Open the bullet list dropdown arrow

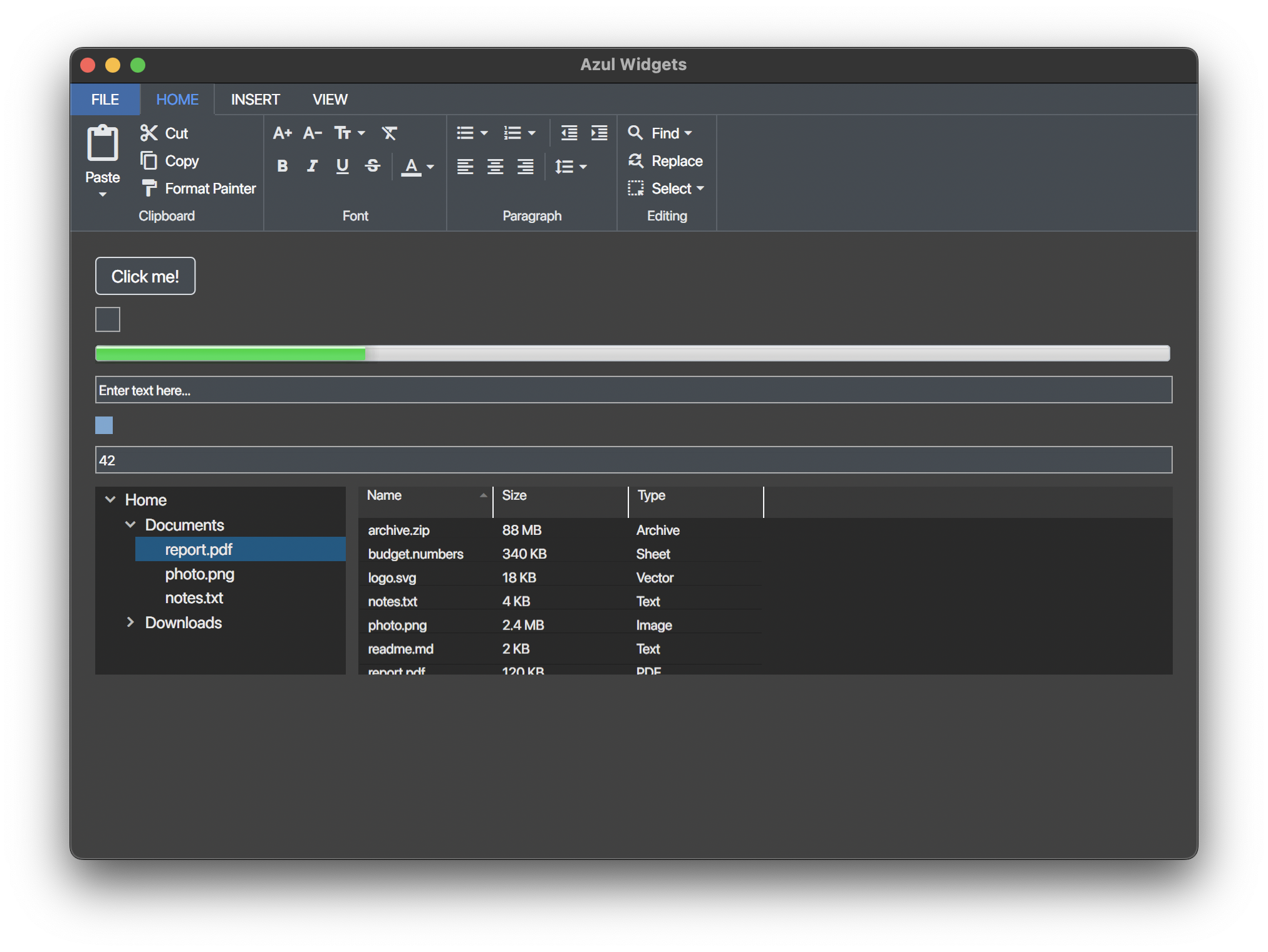point(484,133)
